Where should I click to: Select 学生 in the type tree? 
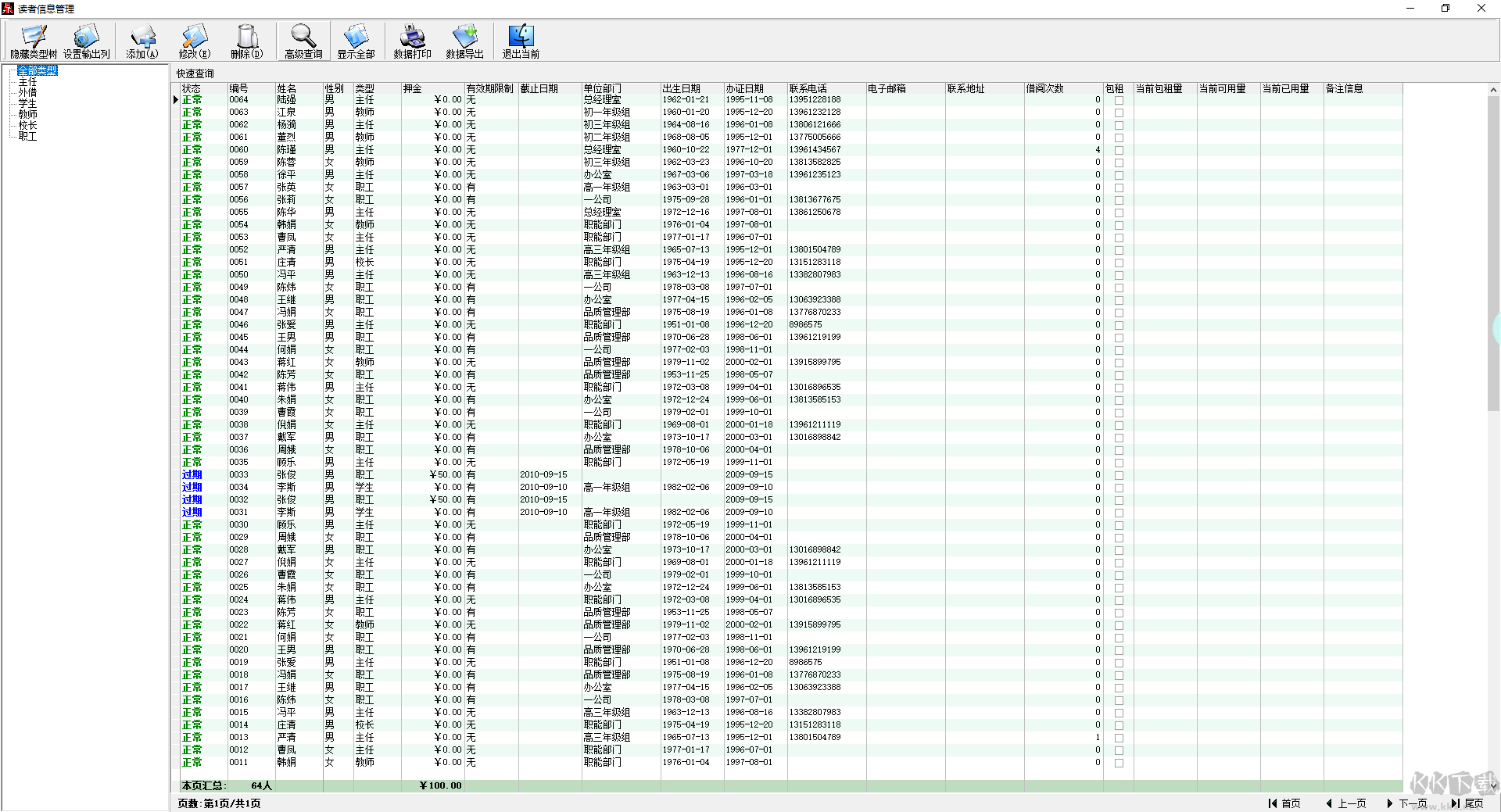tap(27, 103)
